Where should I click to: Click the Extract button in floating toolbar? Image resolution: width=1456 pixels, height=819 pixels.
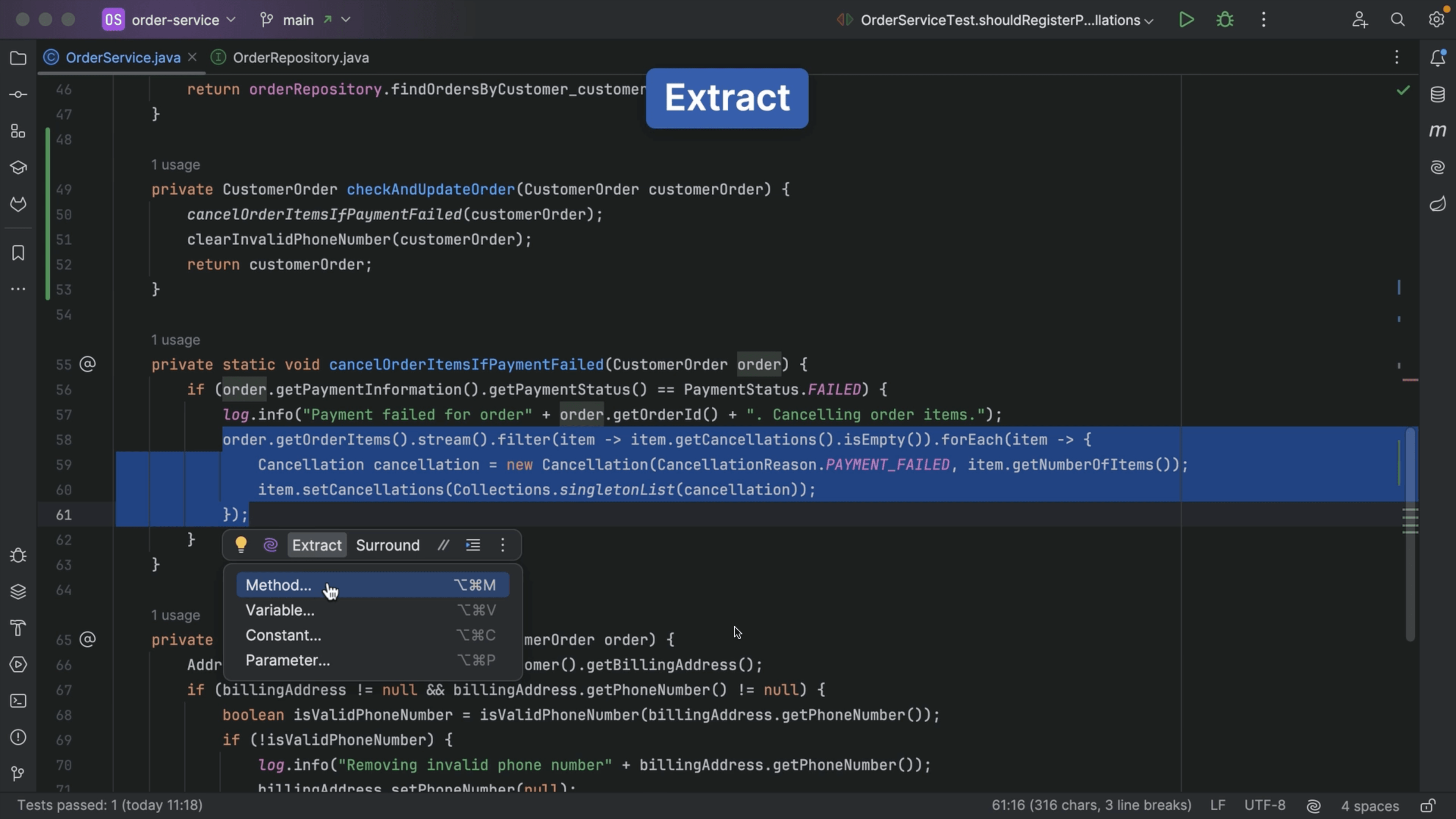click(317, 544)
